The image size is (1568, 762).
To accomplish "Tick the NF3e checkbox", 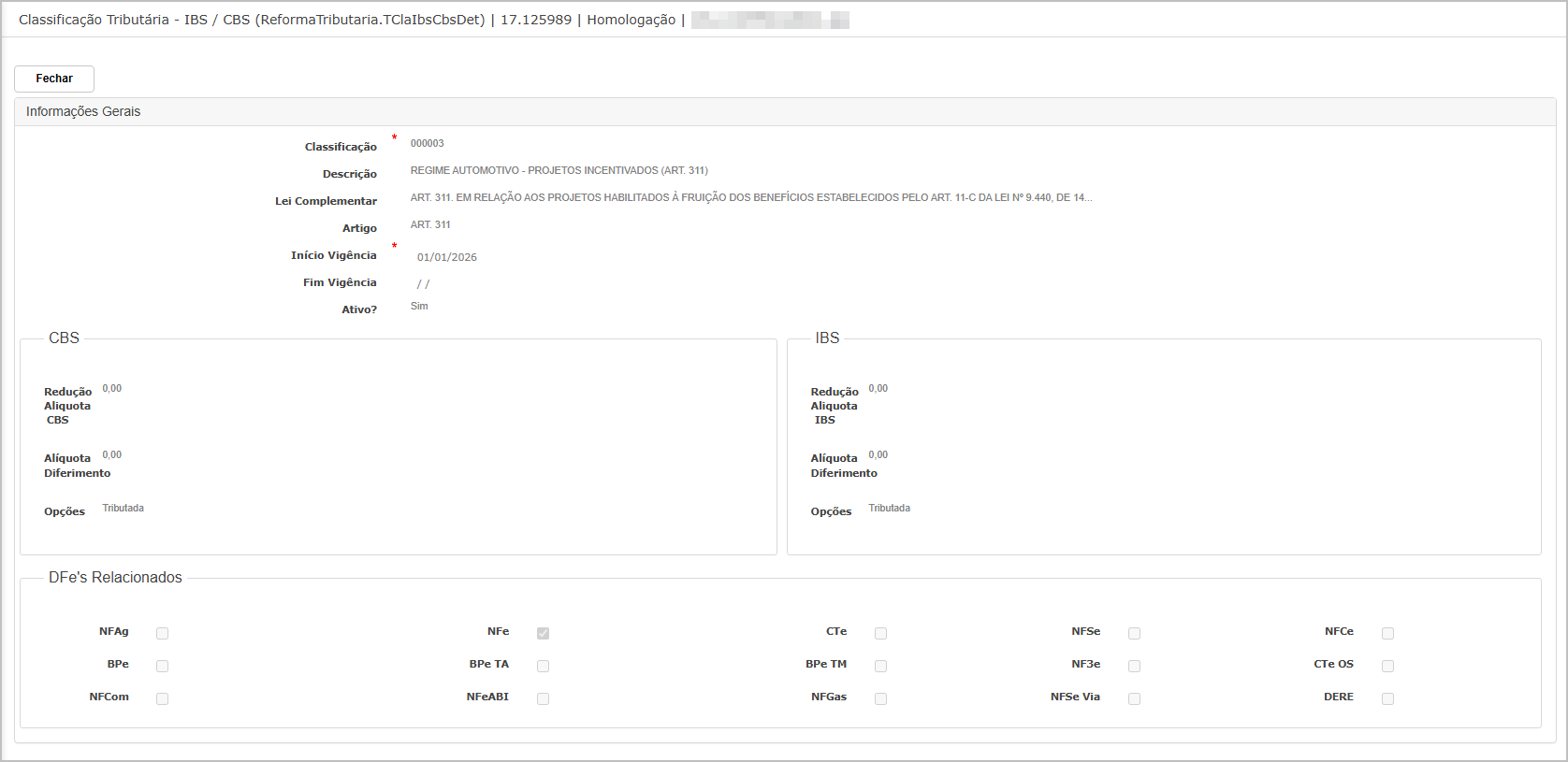I will pyautogui.click(x=1134, y=666).
